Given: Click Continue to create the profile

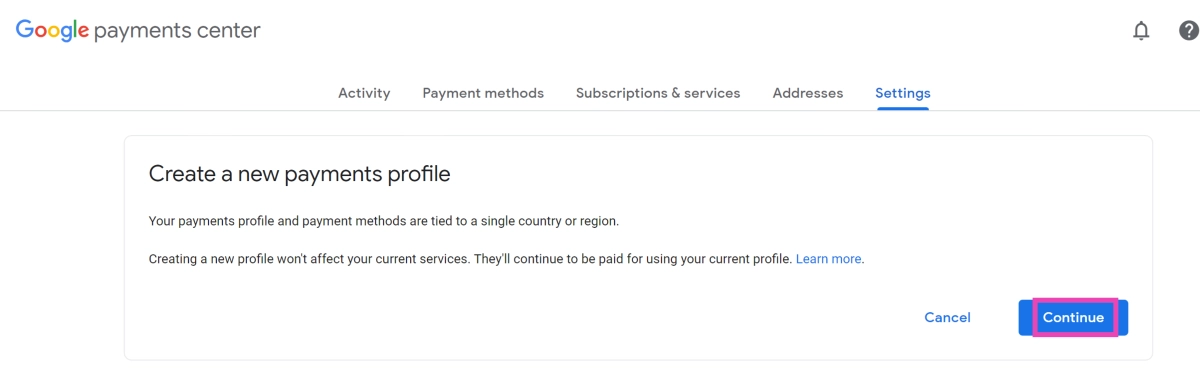Looking at the screenshot, I should click(x=1073, y=318).
